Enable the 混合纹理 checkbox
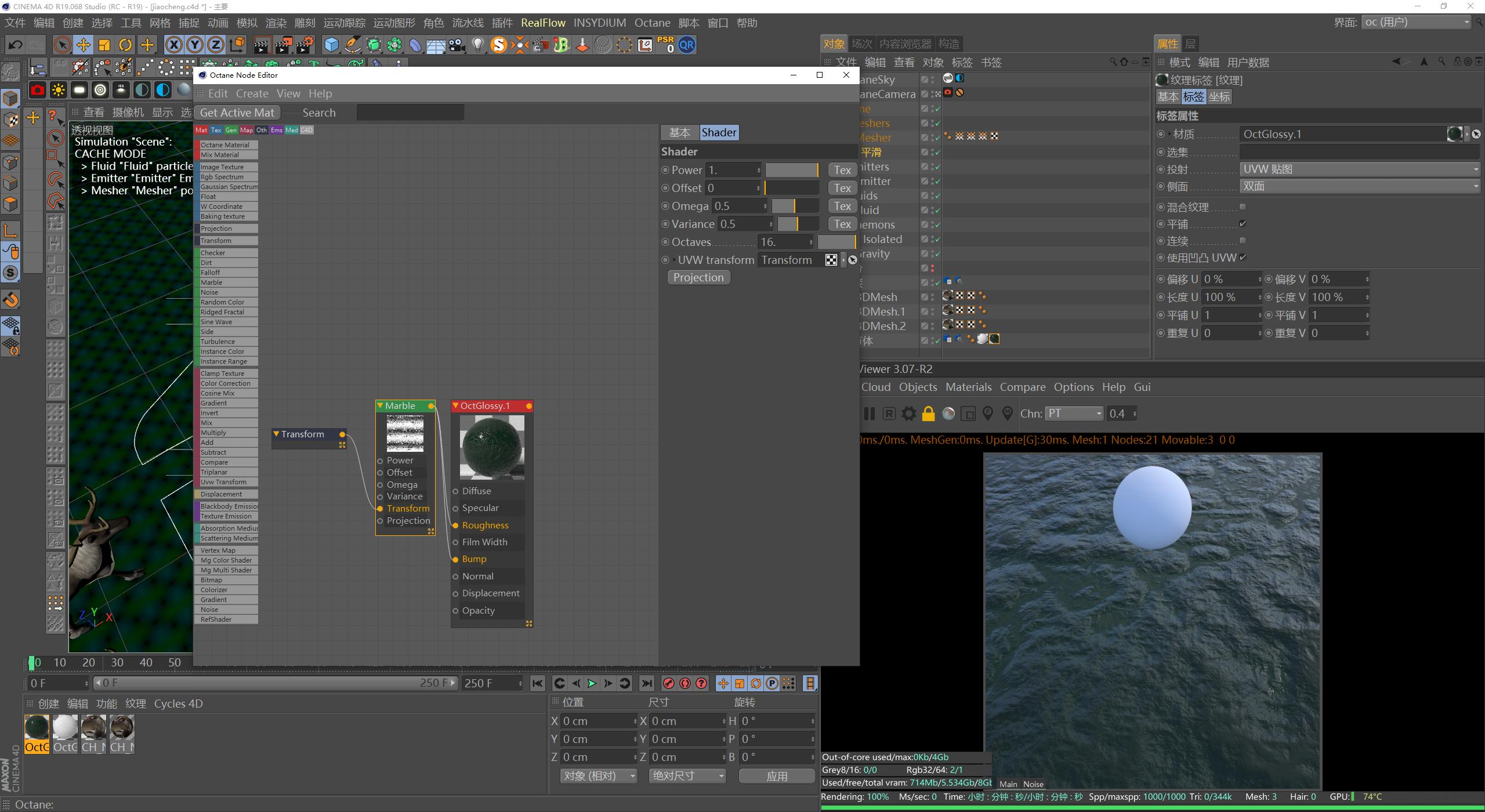This screenshot has height=812, width=1485. click(1243, 207)
